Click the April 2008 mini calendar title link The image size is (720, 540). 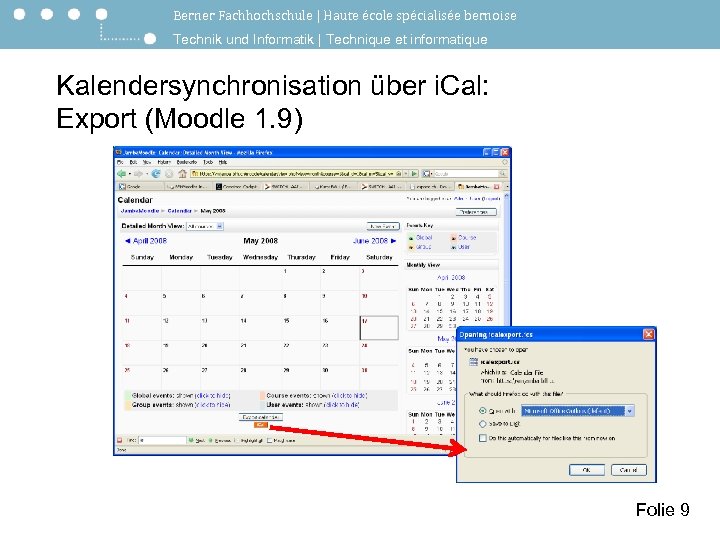(x=451, y=278)
